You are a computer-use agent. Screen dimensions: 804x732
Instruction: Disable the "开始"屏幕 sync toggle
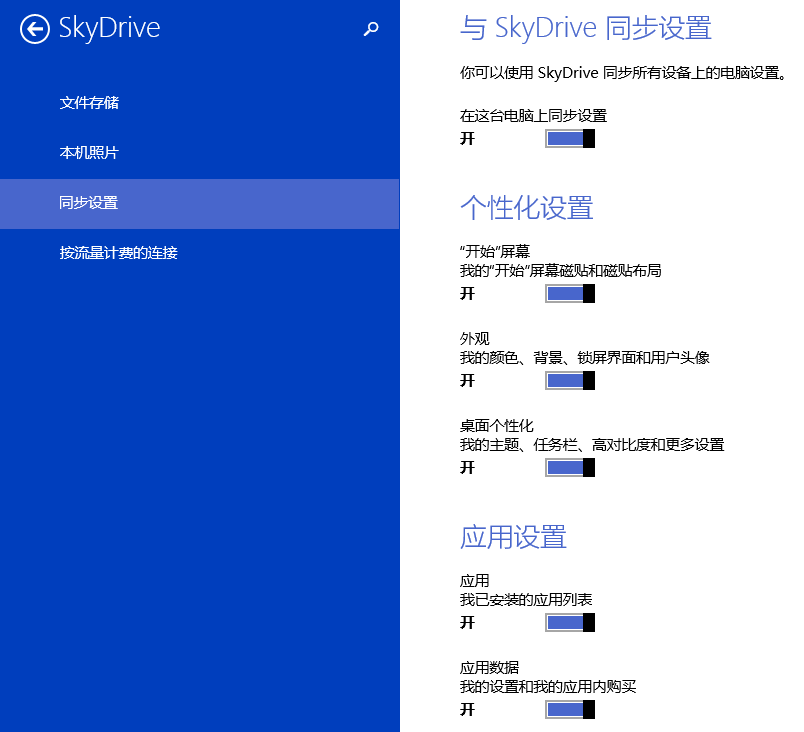(x=570, y=293)
